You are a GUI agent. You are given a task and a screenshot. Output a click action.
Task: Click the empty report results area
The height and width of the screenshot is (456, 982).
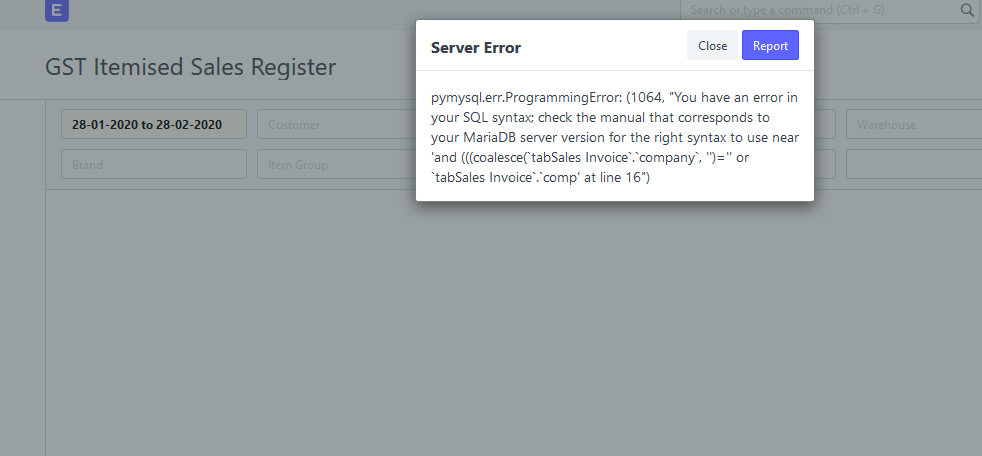click(514, 323)
